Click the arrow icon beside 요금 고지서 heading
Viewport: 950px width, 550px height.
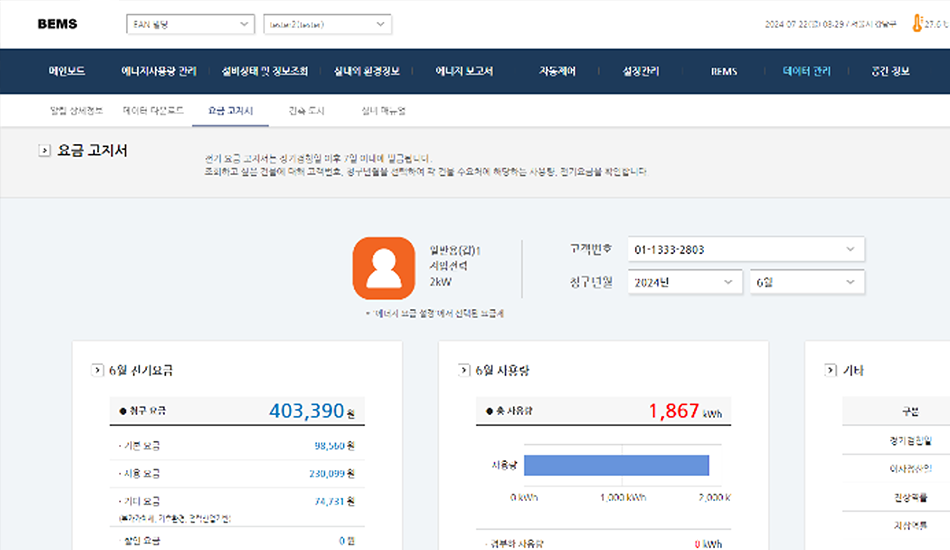(44, 151)
